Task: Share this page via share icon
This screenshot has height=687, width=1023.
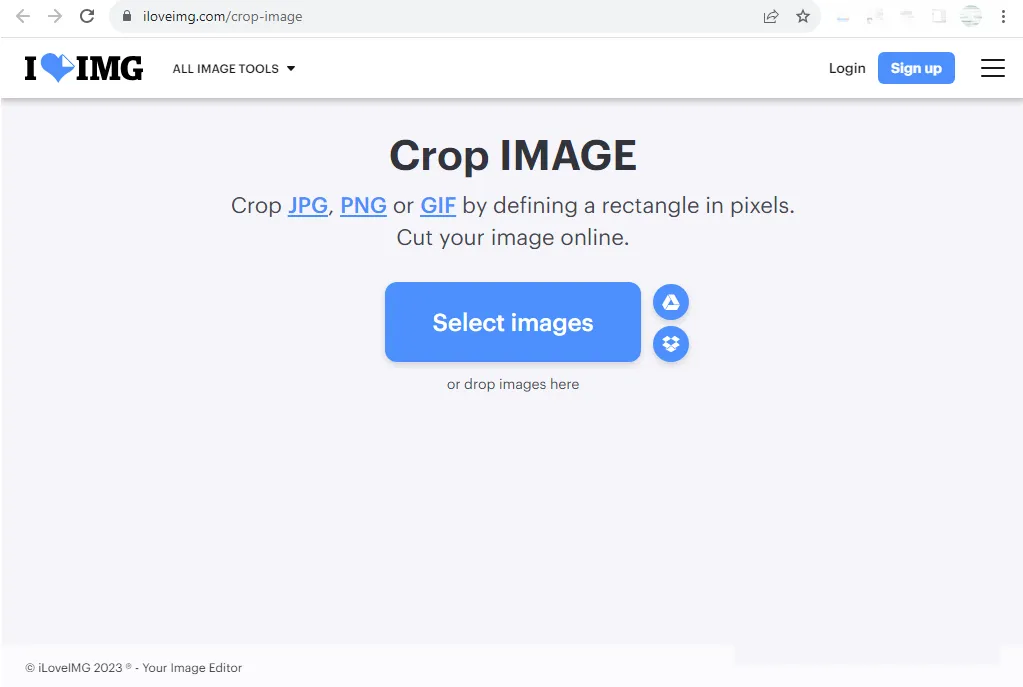Action: [x=771, y=16]
